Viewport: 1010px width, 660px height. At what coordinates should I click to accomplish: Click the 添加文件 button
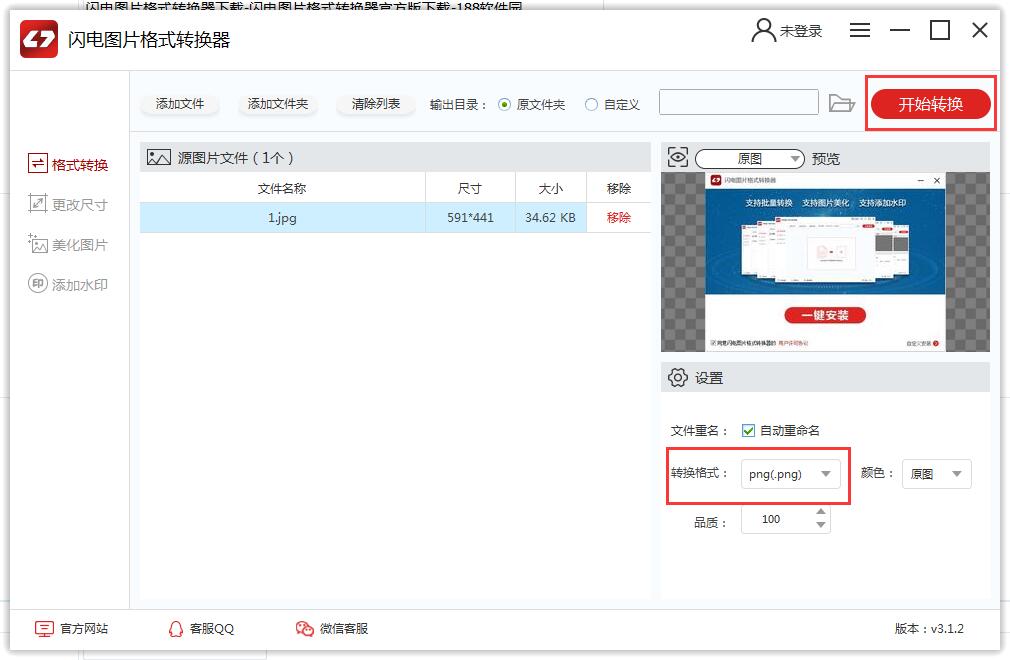pos(180,104)
